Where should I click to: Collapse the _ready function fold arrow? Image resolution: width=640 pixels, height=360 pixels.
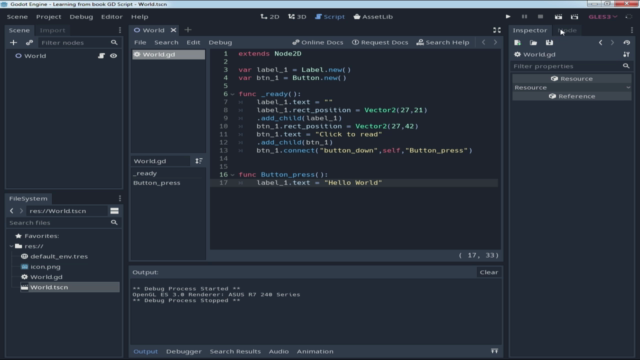233,94
